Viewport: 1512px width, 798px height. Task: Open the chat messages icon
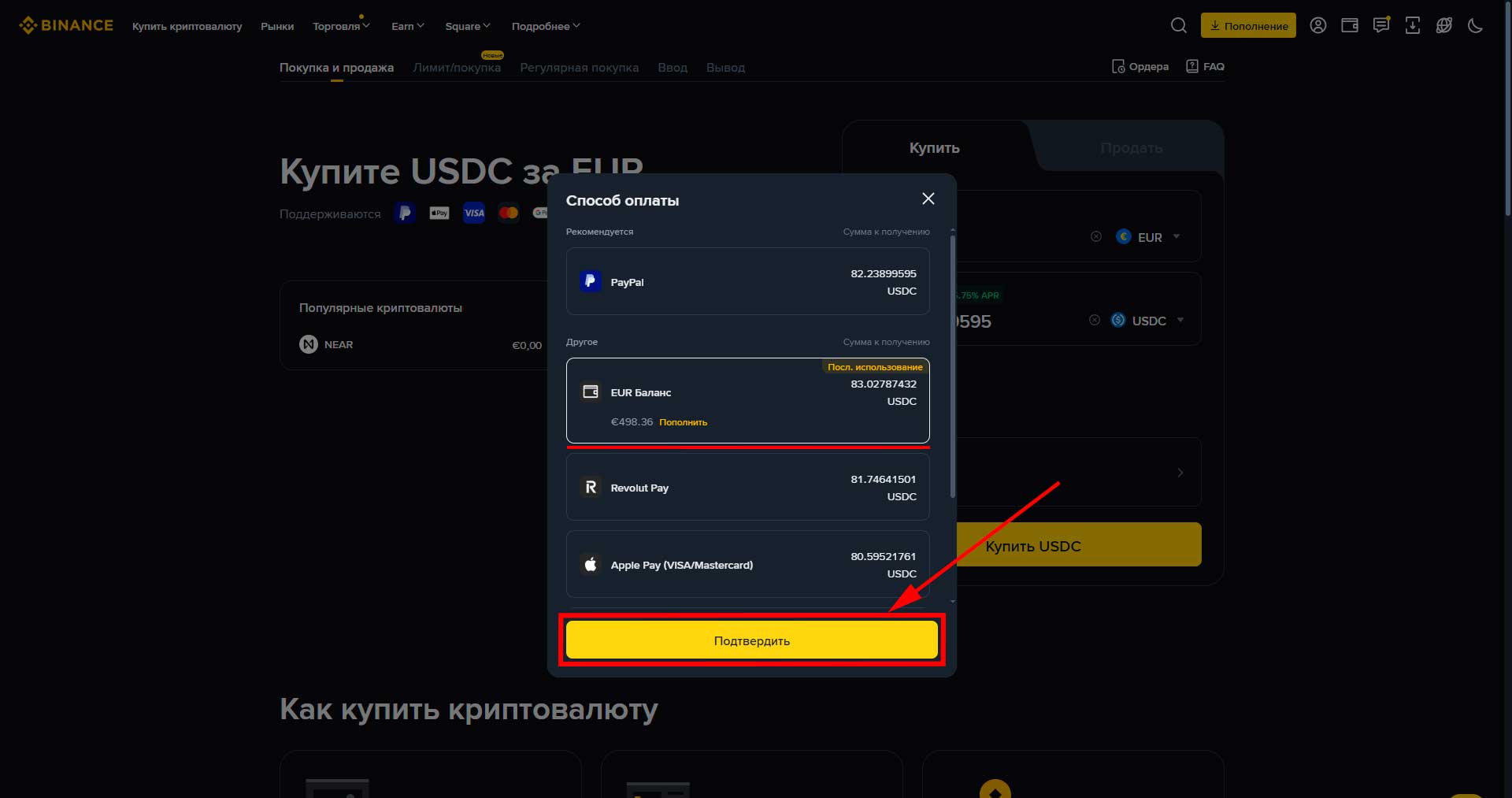[x=1380, y=25]
